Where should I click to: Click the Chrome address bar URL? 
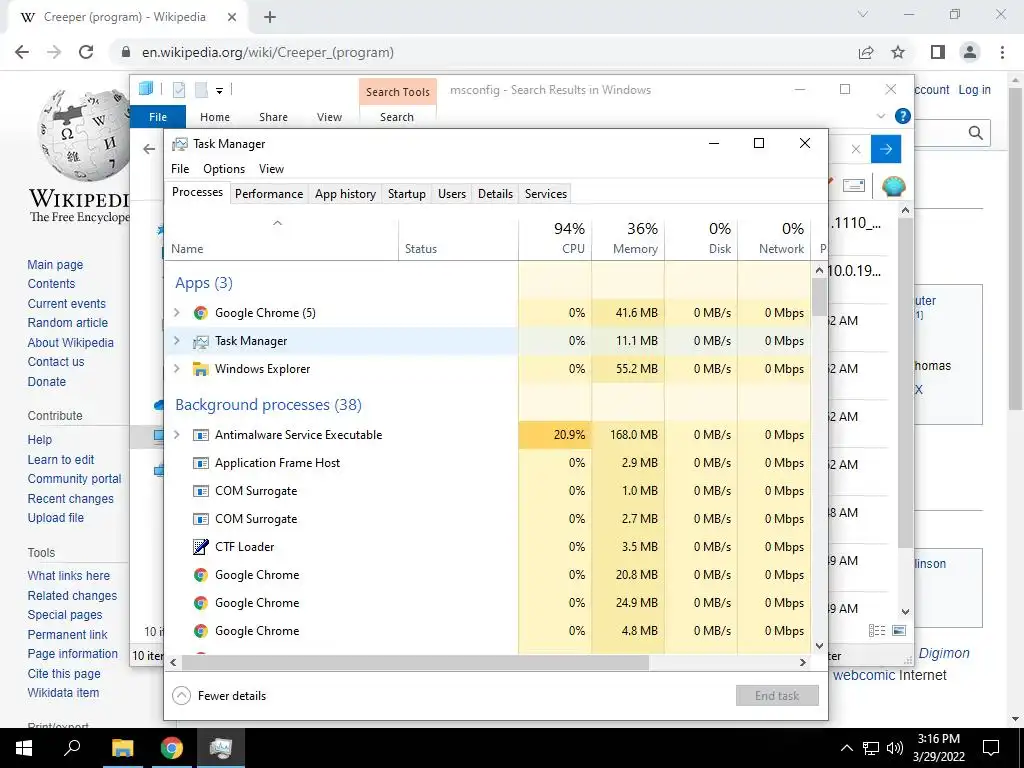(268, 52)
